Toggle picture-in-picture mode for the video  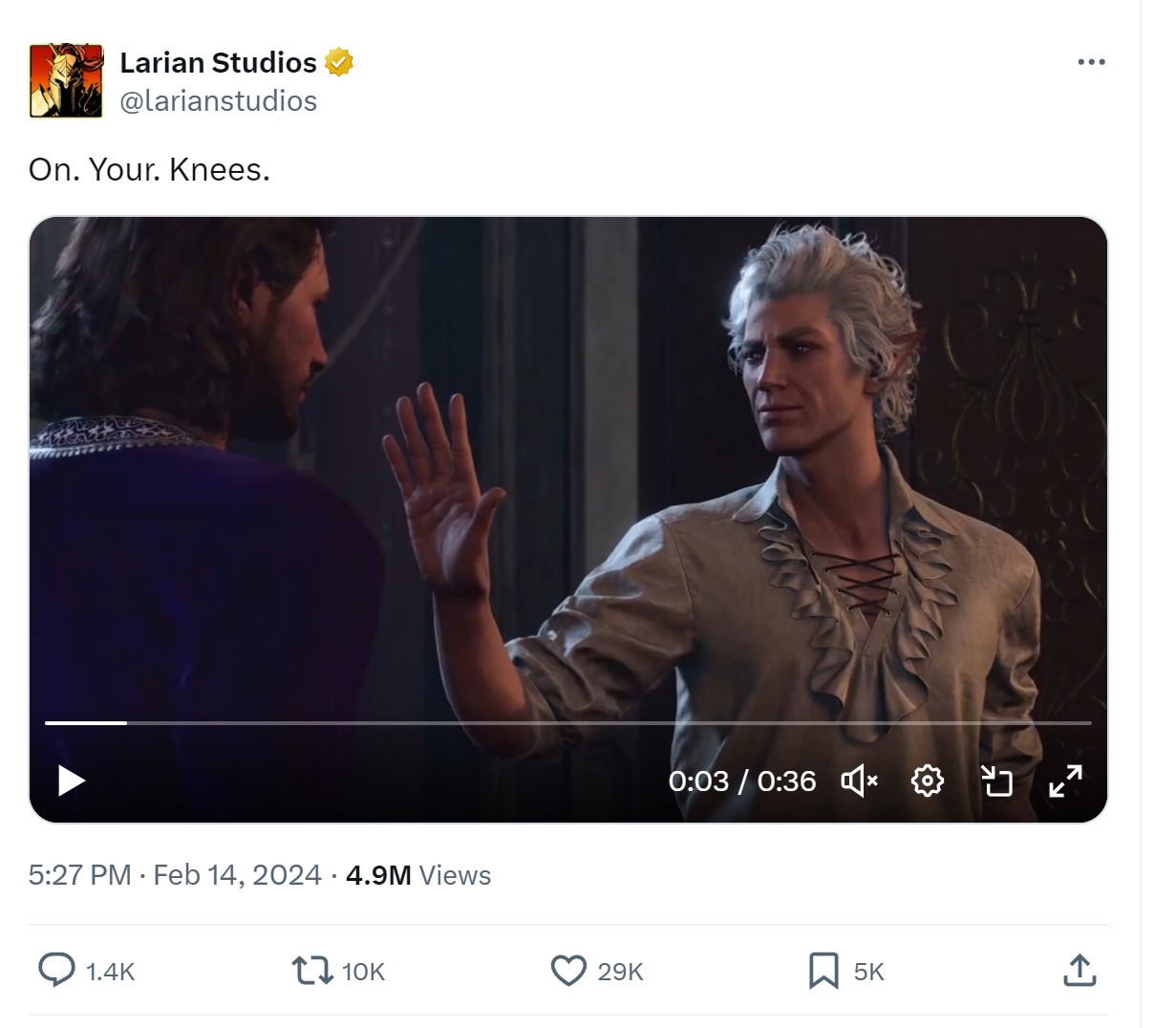996,781
